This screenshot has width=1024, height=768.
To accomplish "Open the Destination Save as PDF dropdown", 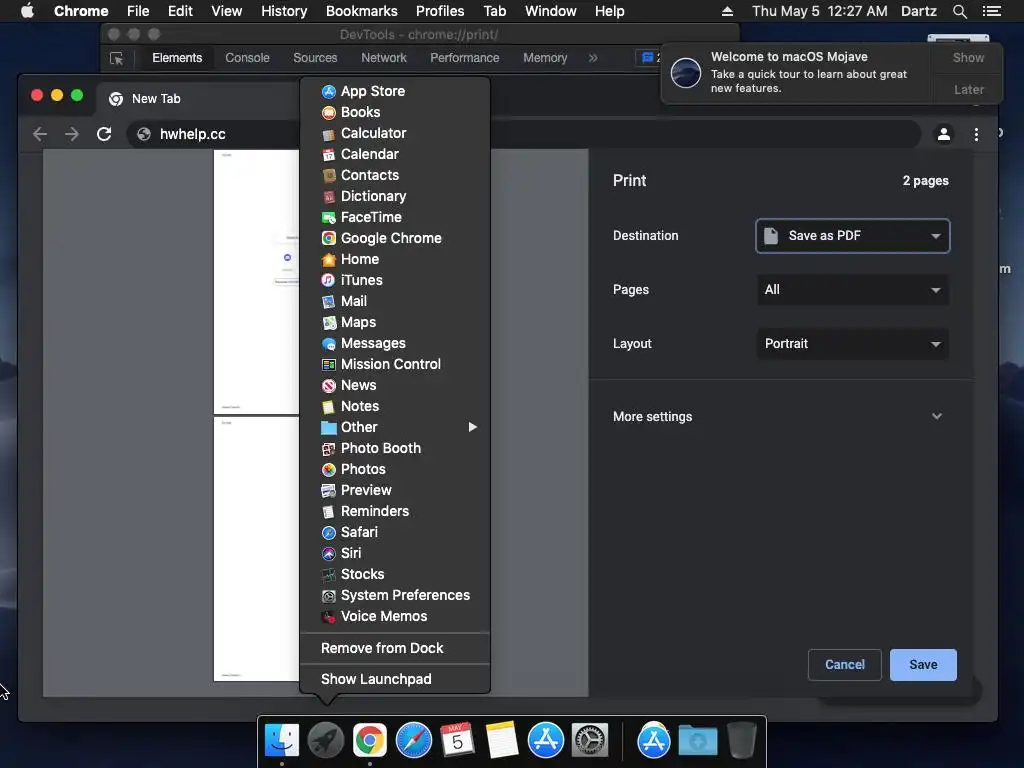I will 852,236.
